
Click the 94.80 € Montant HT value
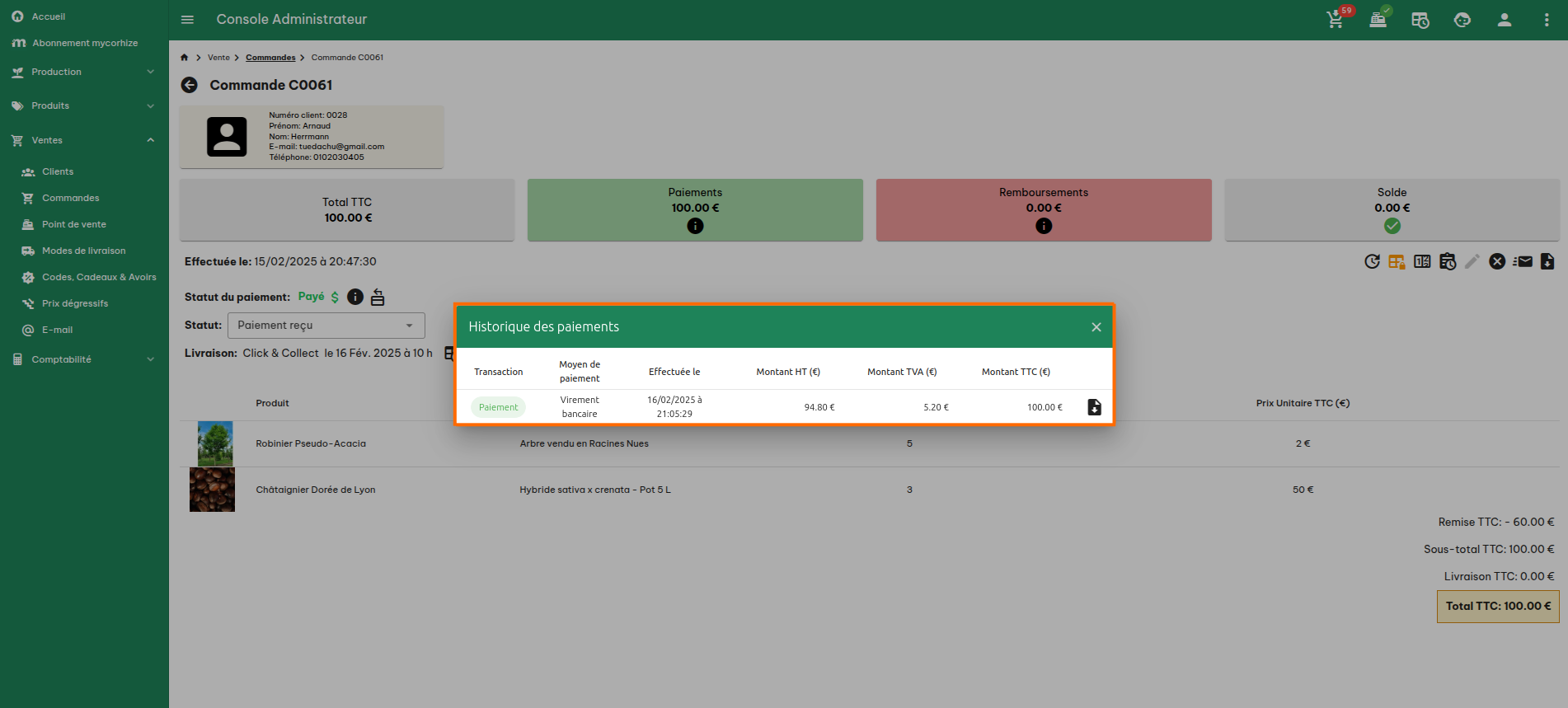(819, 407)
